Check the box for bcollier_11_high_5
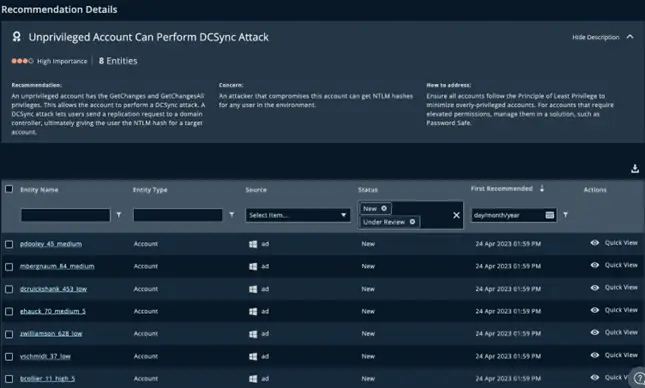The height and width of the screenshot is (388, 645). [x=9, y=379]
